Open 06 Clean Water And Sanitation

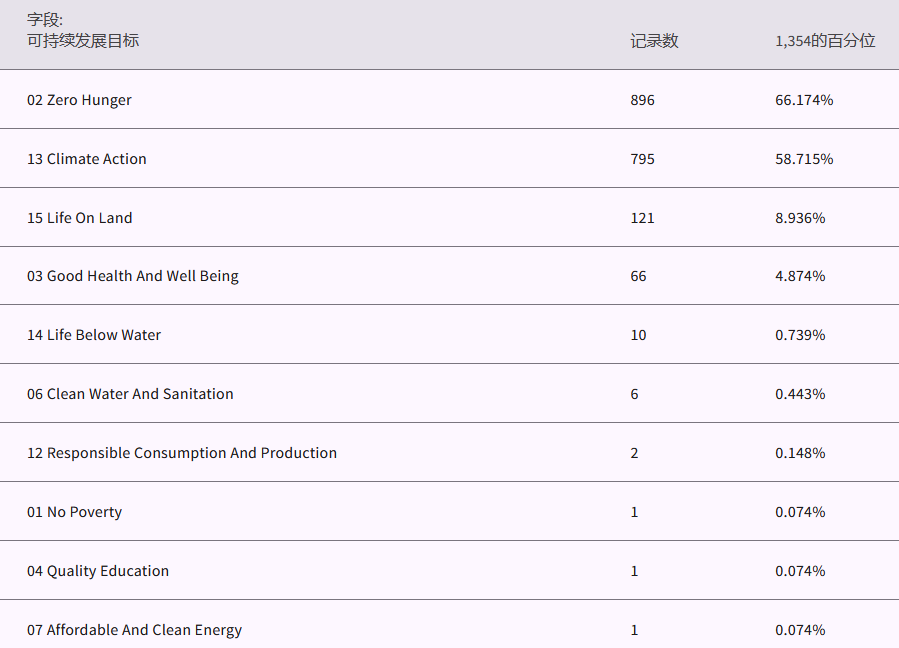click(130, 394)
